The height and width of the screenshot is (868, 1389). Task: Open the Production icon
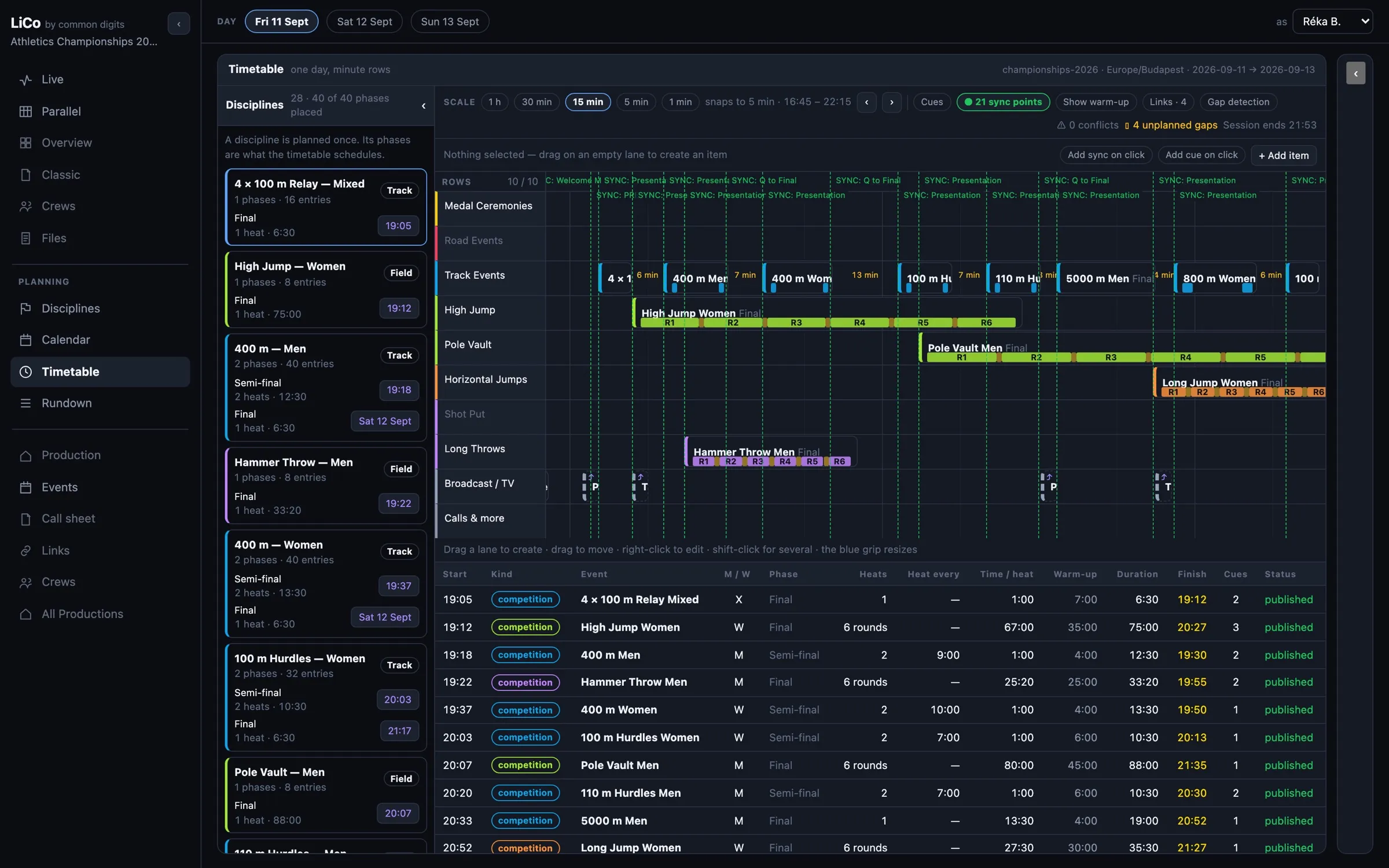pyautogui.click(x=25, y=456)
